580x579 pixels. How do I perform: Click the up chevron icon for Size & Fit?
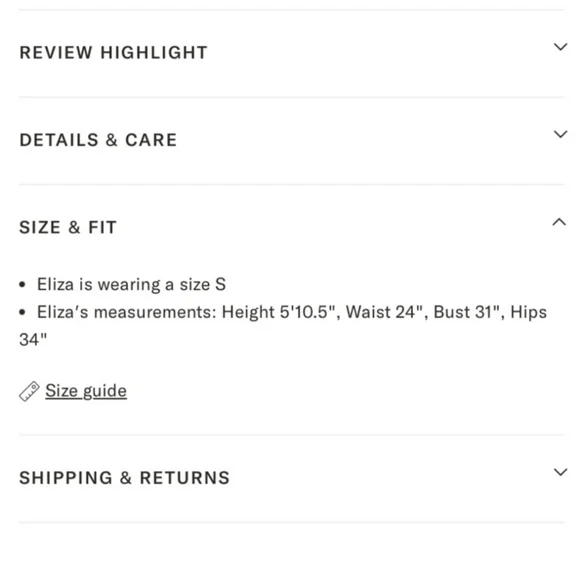(559, 222)
